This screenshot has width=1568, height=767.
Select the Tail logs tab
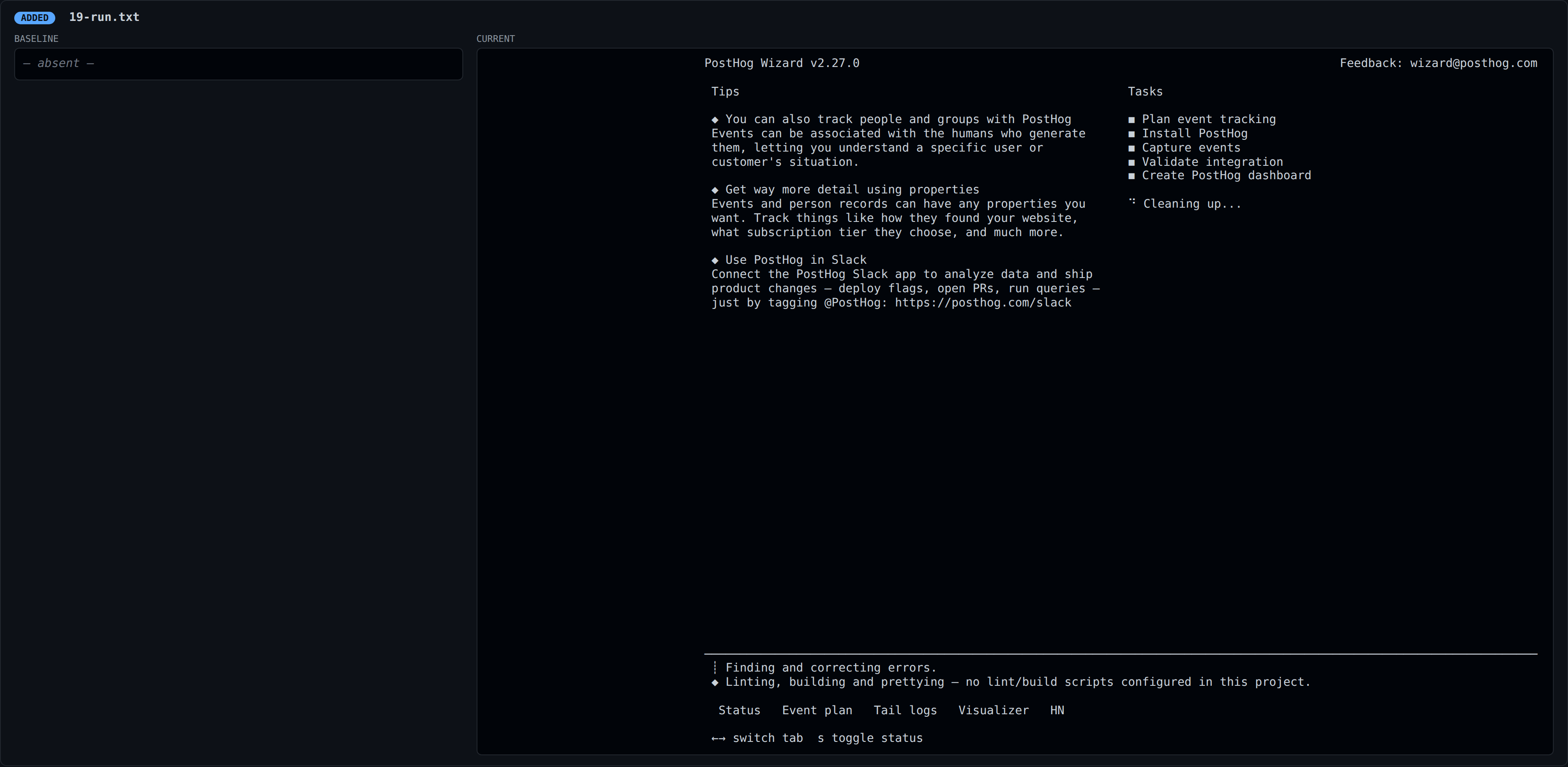905,710
